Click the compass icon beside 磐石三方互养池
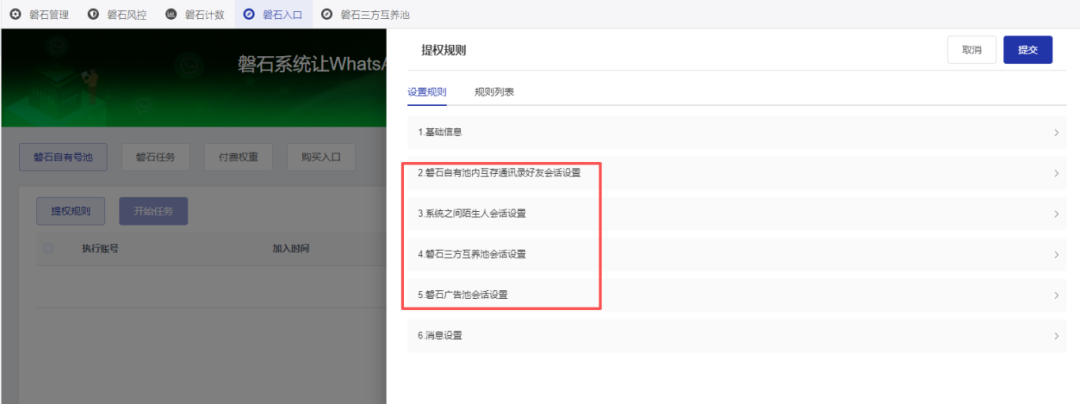Screen dimensions: 1080x404 coord(326,14)
